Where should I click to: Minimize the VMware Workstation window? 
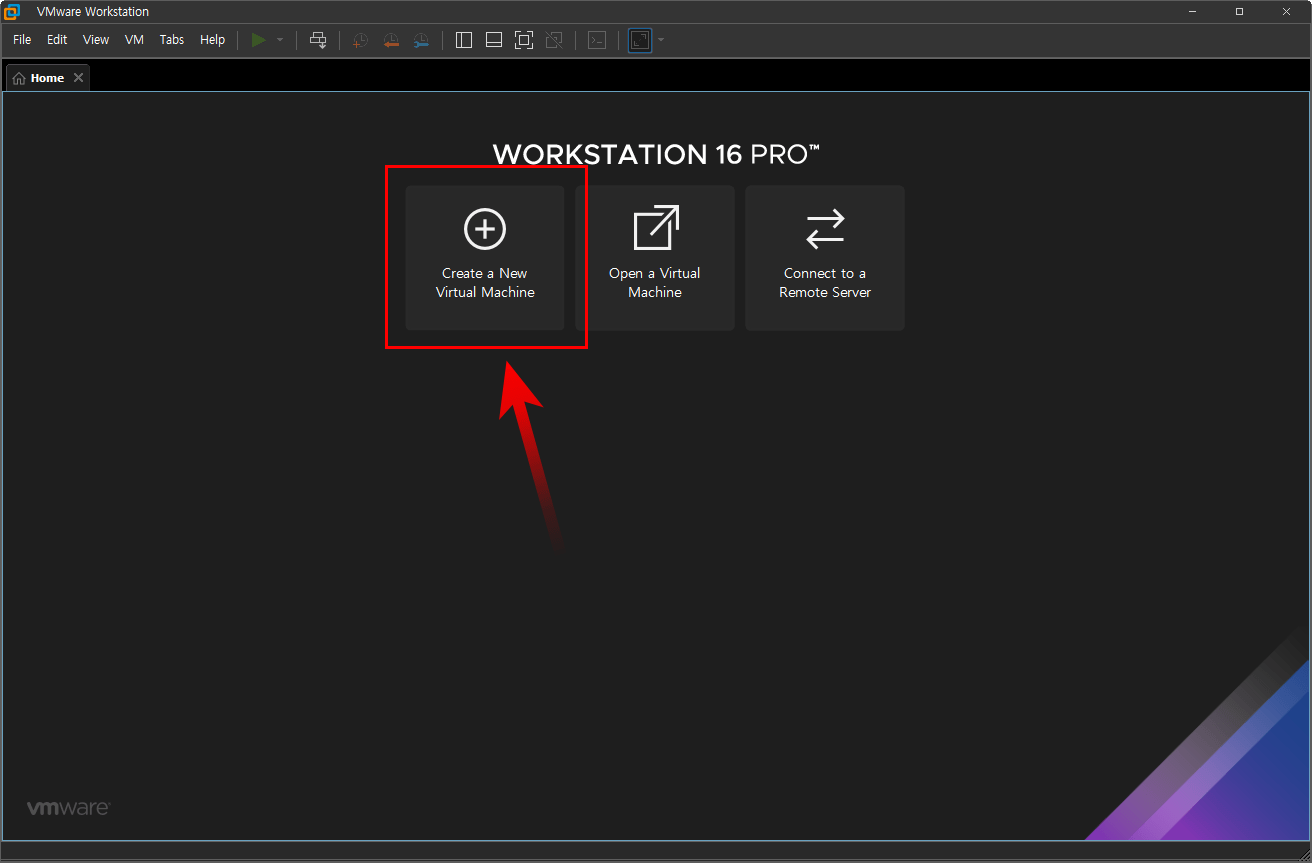tap(1193, 12)
